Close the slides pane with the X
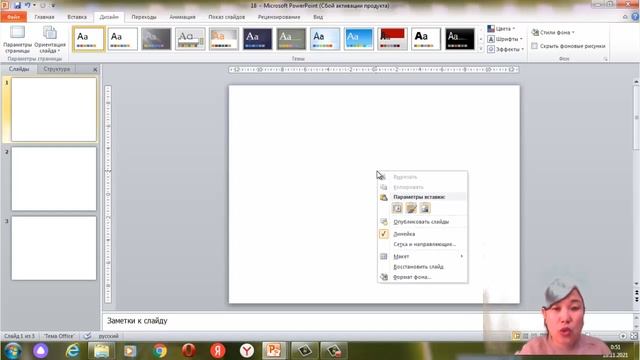 coord(95,69)
